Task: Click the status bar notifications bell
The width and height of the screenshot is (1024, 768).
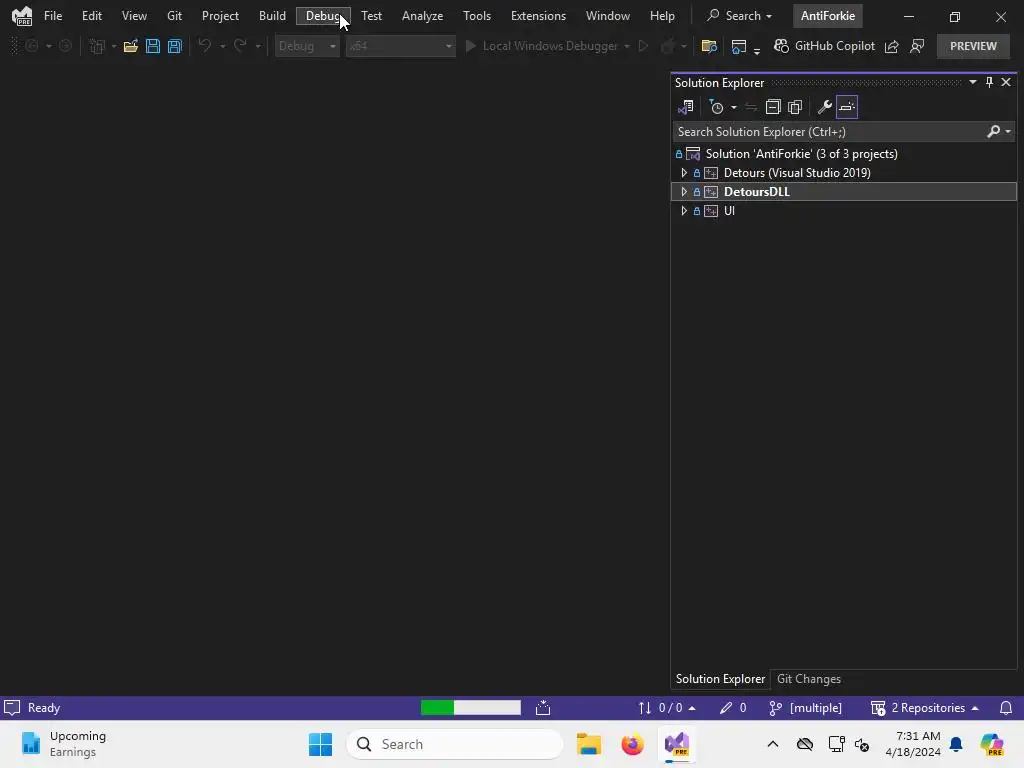Action: tap(1006, 708)
